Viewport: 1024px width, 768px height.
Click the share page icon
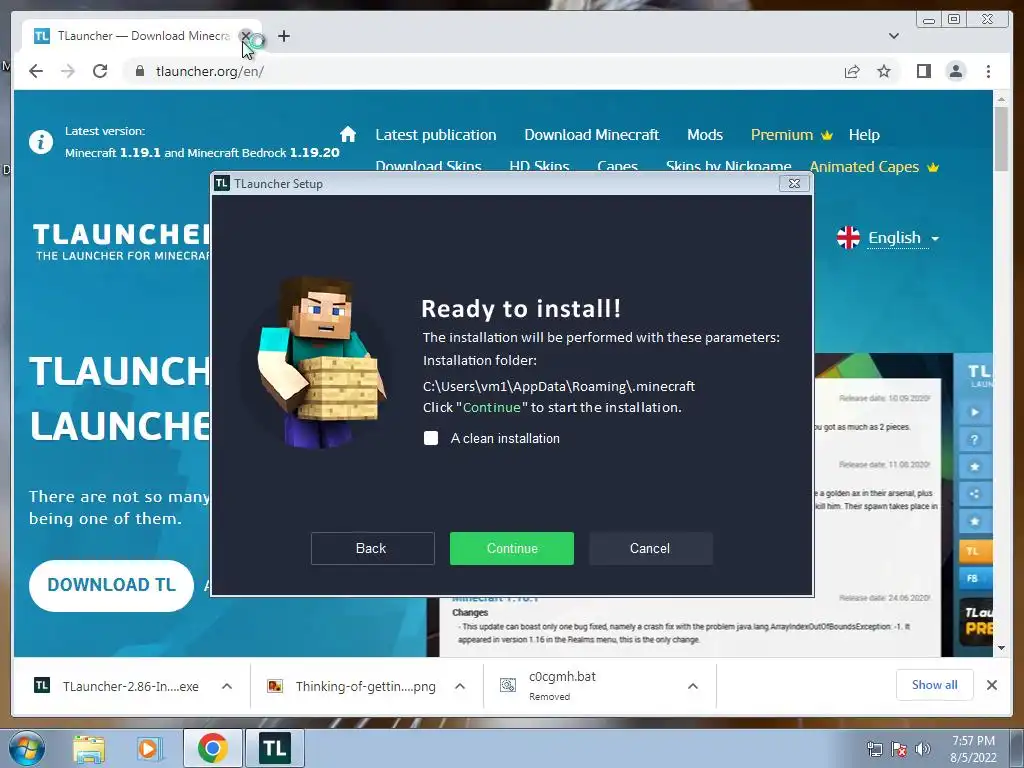(x=852, y=71)
